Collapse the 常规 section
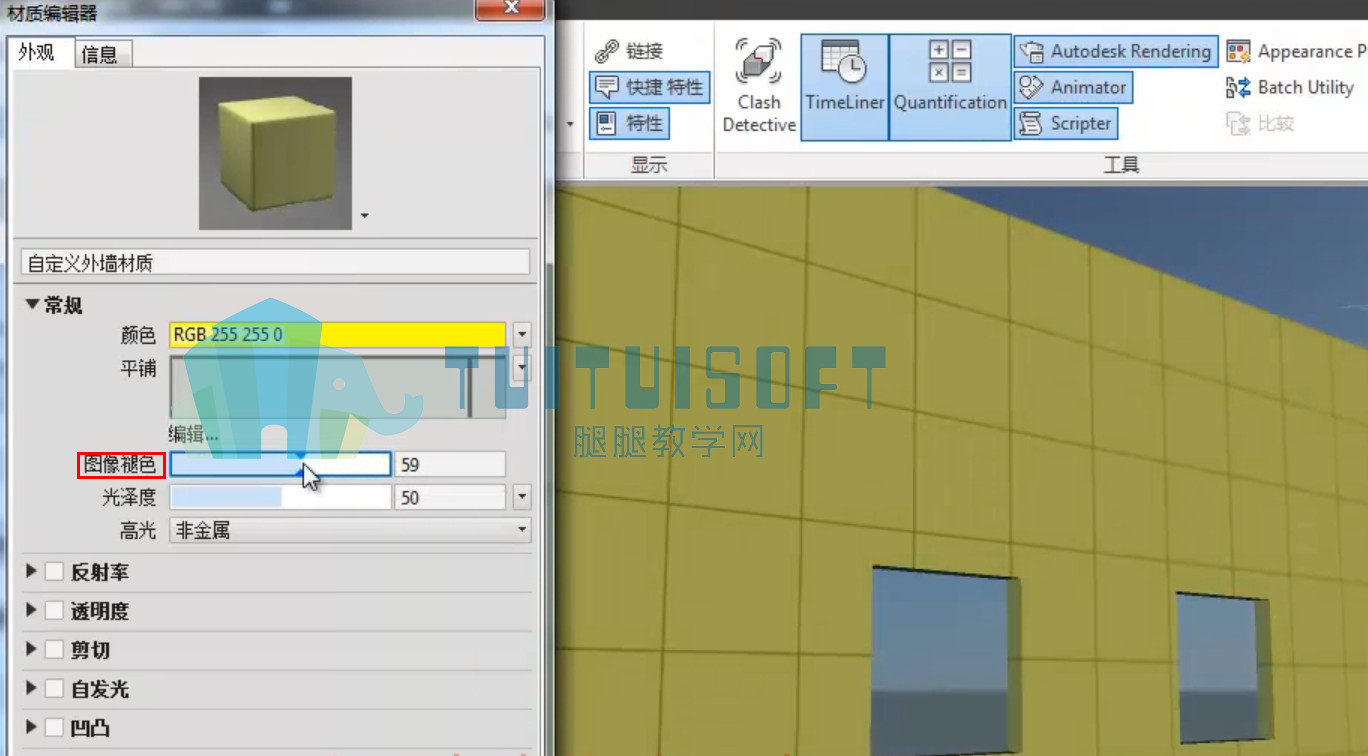 32,305
